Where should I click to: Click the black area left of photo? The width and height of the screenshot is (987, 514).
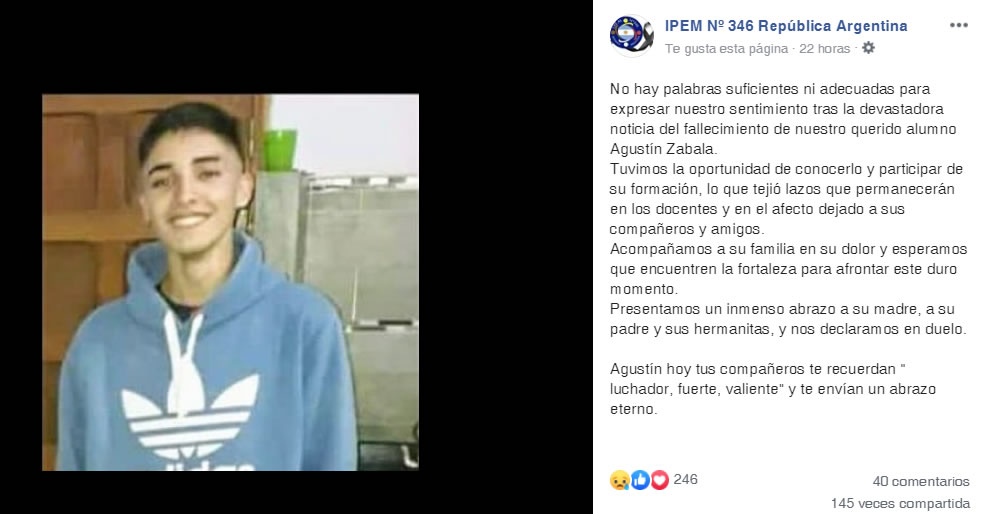(x=21, y=282)
